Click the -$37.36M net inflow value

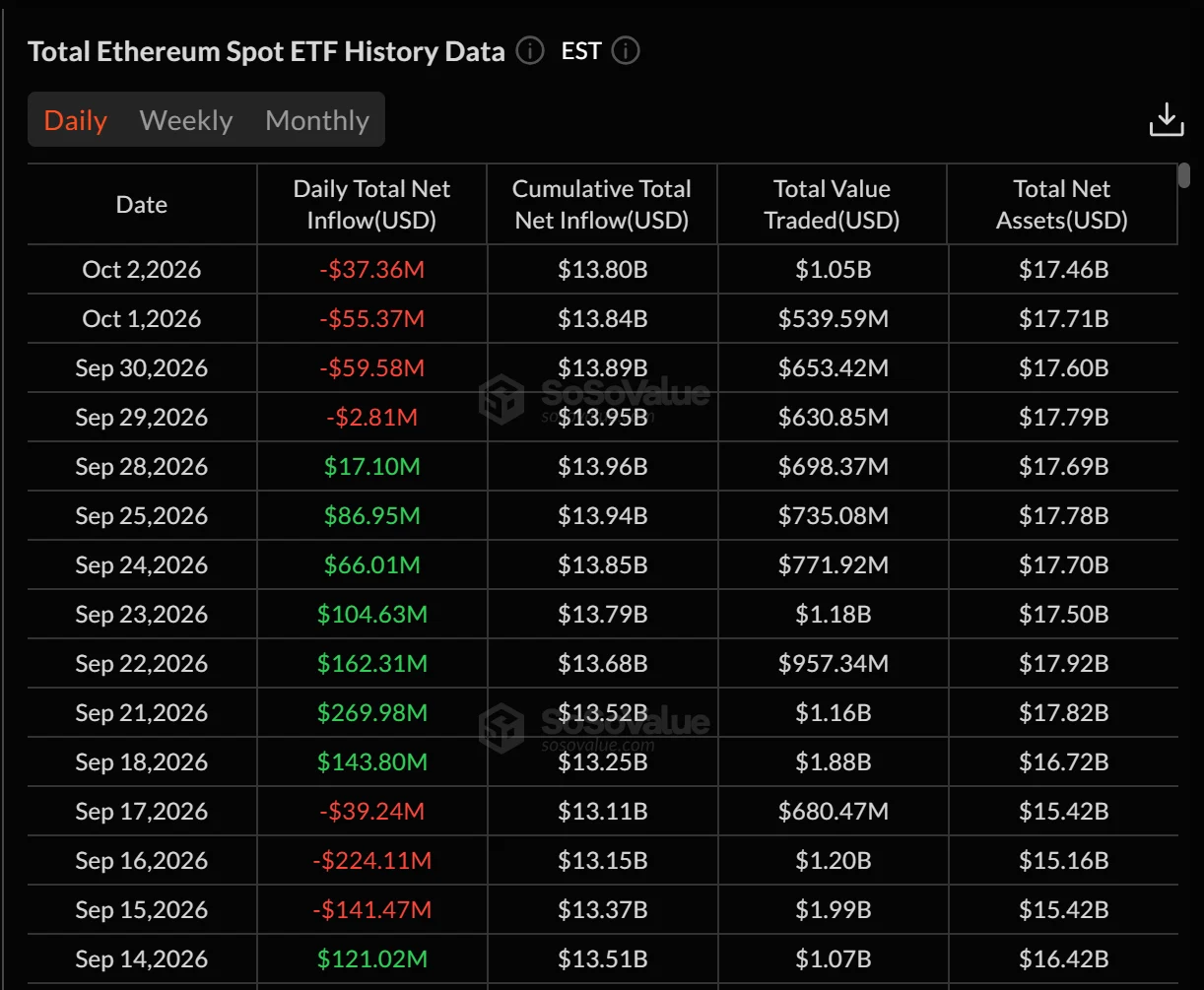(x=371, y=269)
